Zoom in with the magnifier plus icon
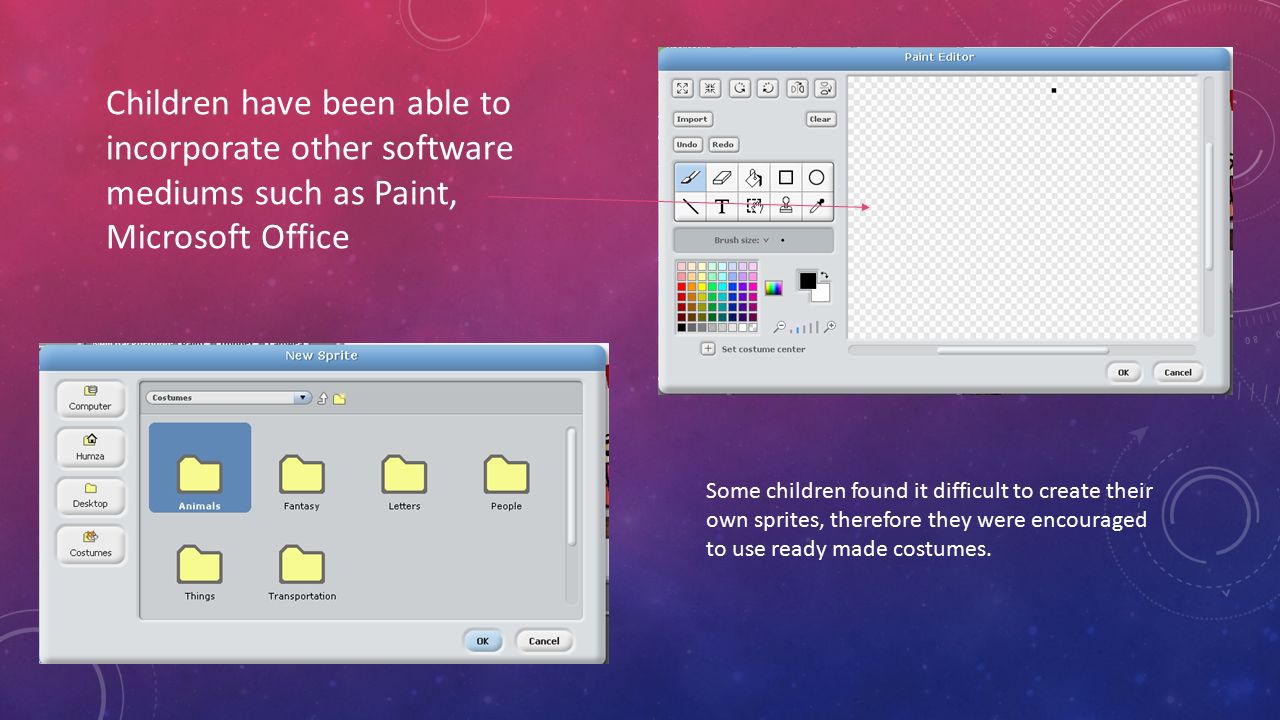 (830, 326)
